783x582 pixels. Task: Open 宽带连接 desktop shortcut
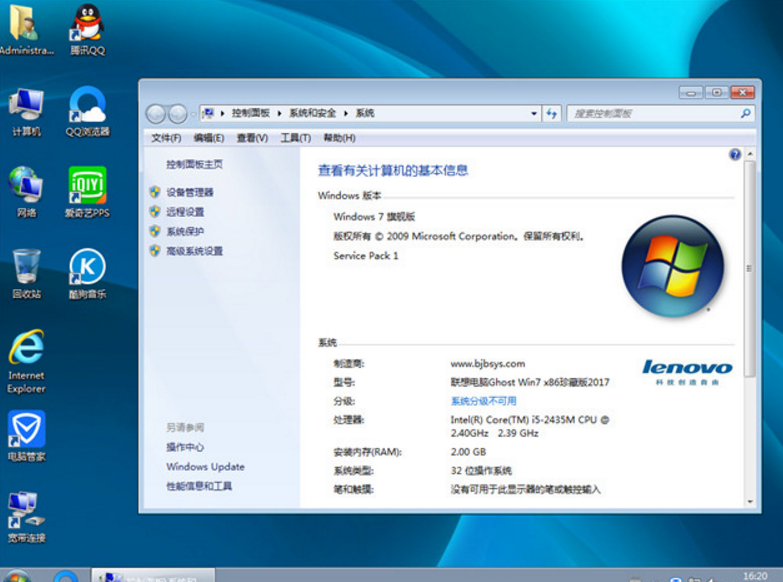tap(26, 517)
